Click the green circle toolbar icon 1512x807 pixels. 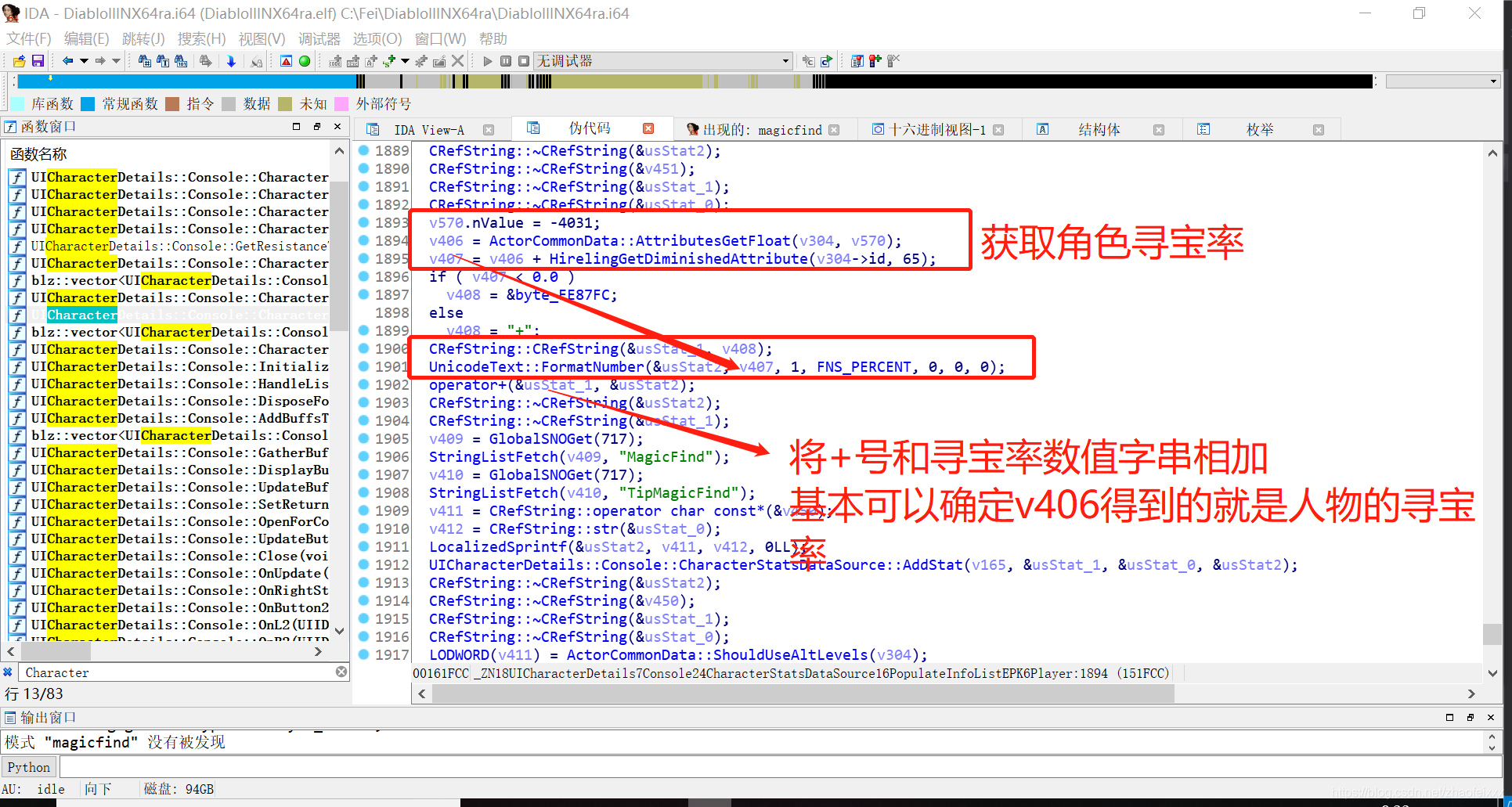click(305, 61)
